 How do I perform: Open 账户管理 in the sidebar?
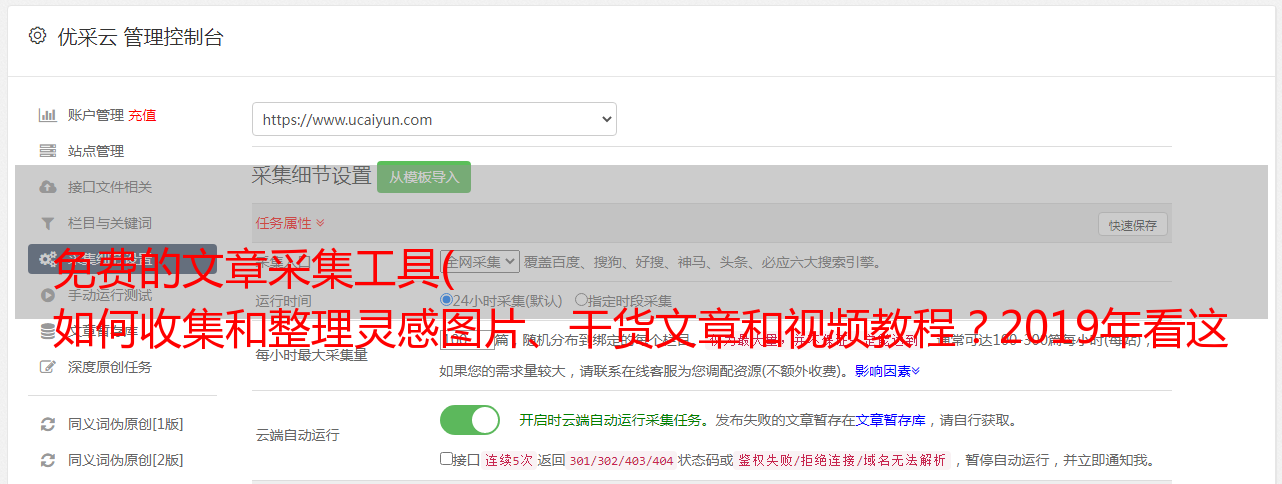click(x=96, y=115)
